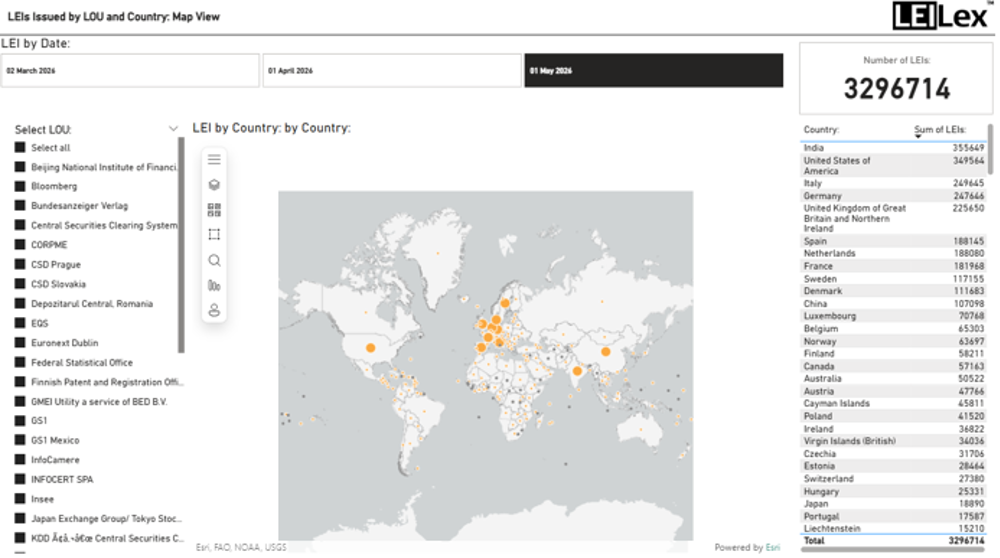Open the Esri link

pos(772,548)
